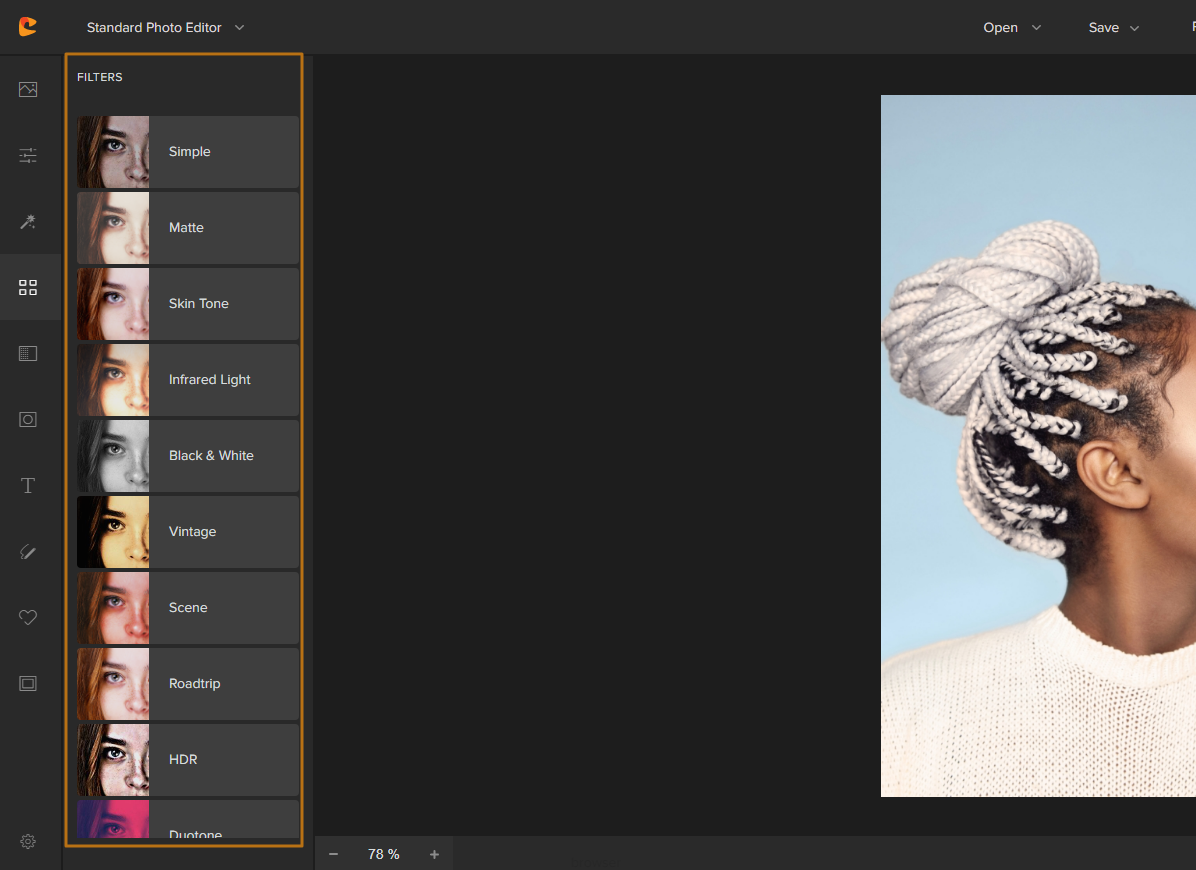Open settings via the gear icon

tap(28, 842)
